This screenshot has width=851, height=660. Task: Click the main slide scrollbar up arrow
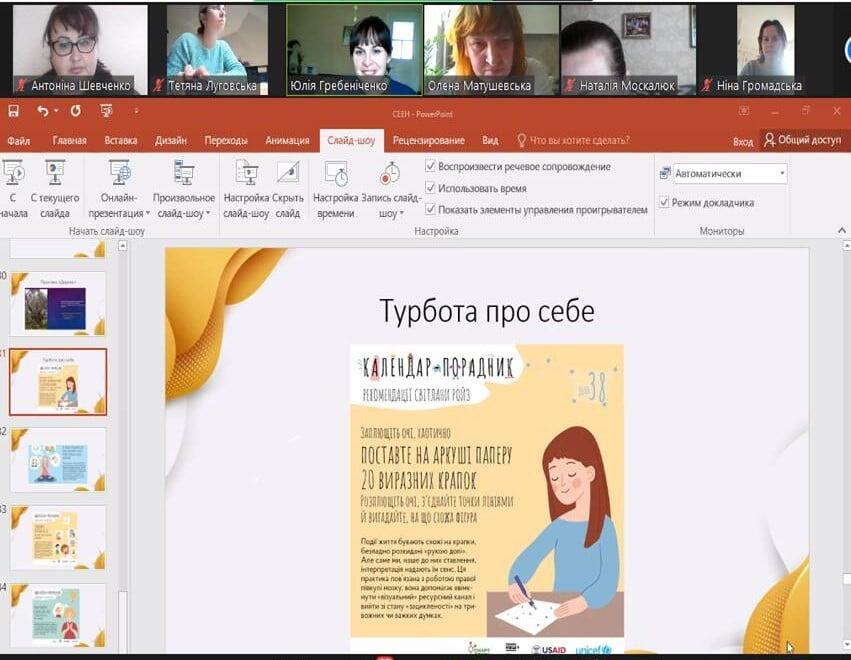coord(846,246)
